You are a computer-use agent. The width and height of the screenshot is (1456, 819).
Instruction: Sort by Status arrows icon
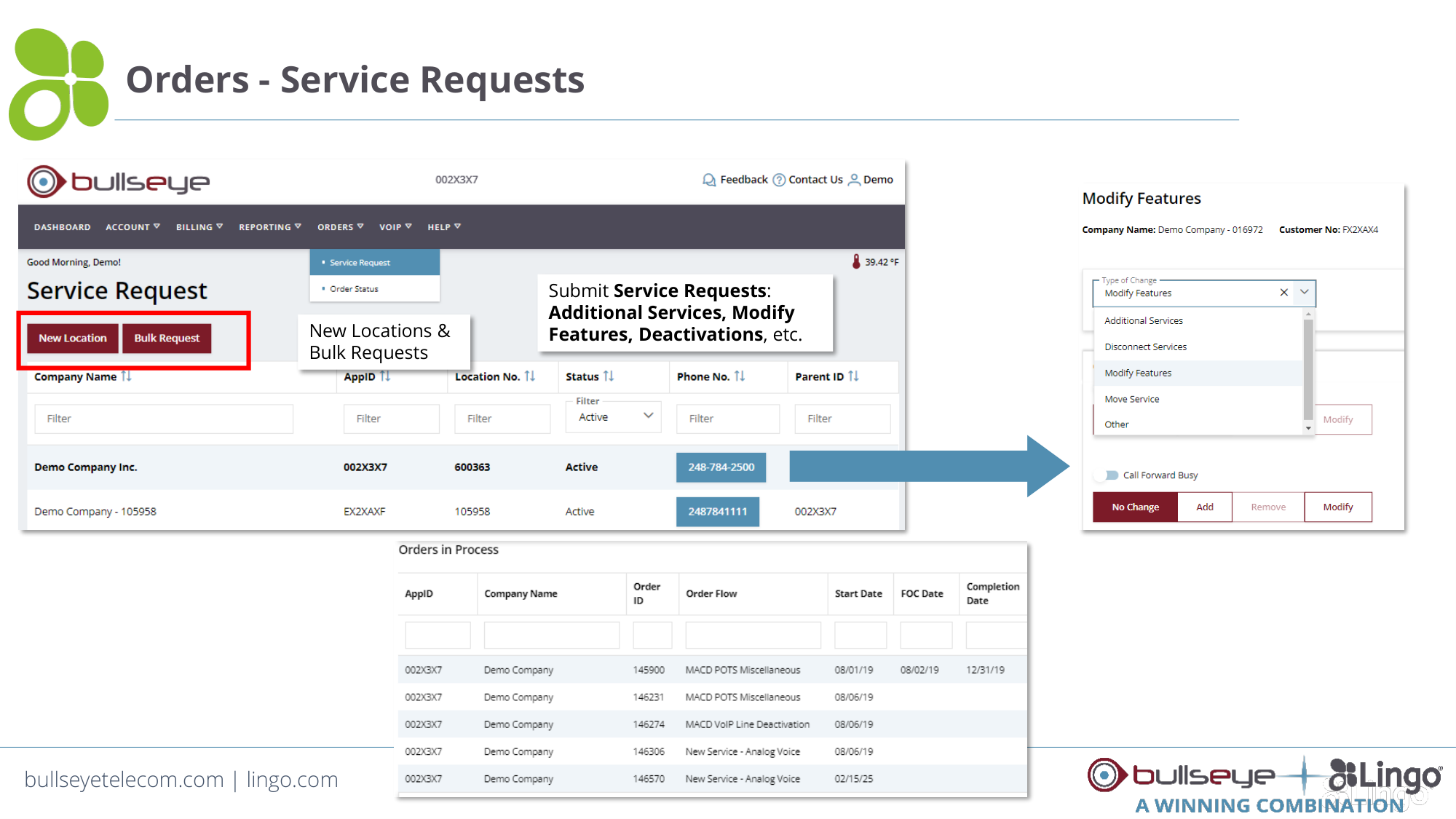click(609, 376)
